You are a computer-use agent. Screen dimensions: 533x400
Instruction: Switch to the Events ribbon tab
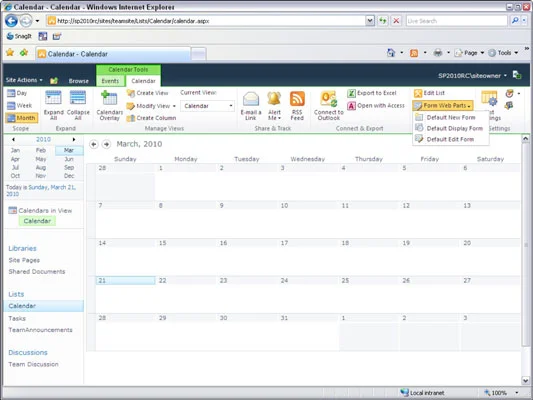pos(110,81)
